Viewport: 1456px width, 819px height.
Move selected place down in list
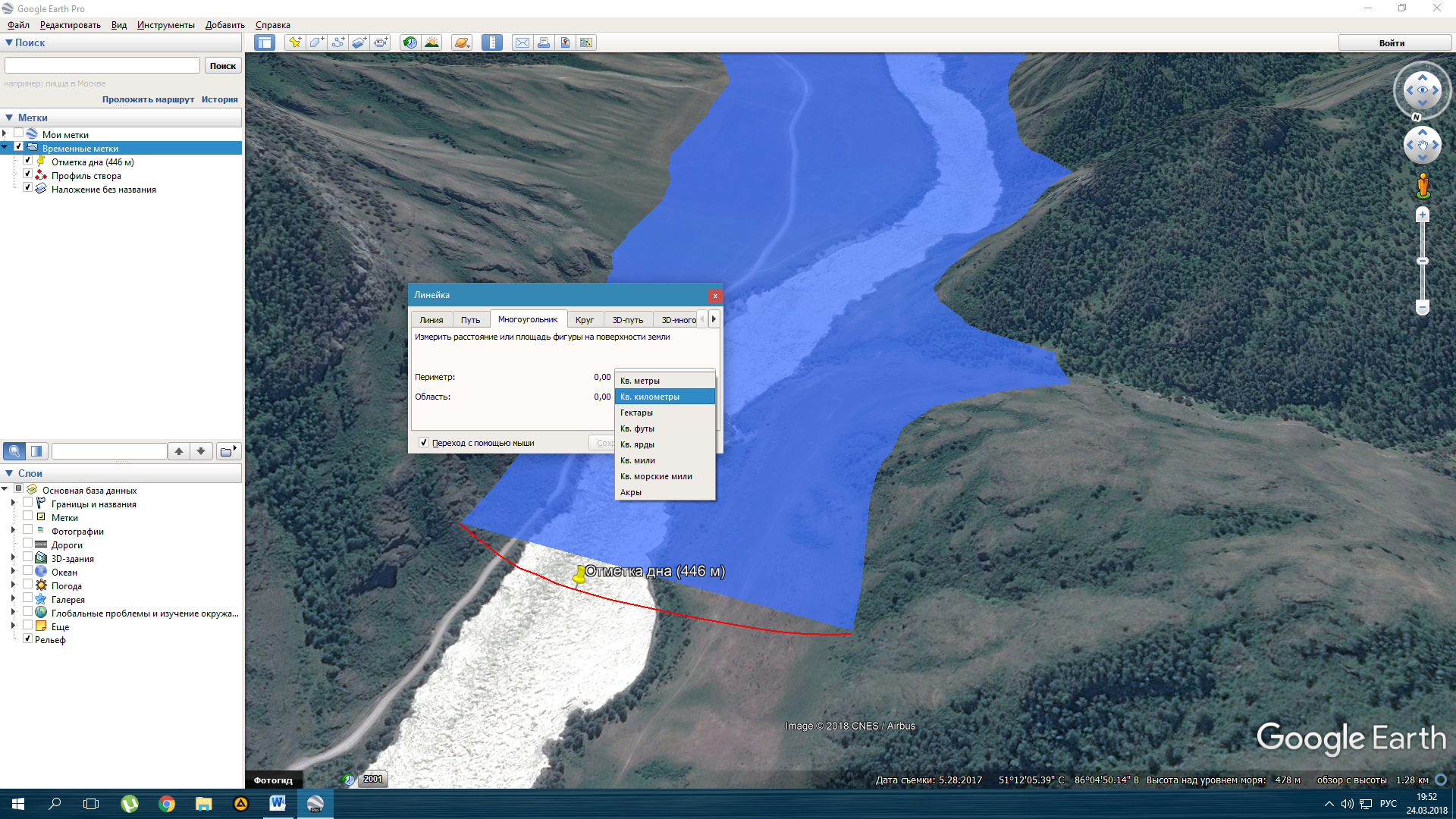click(201, 451)
